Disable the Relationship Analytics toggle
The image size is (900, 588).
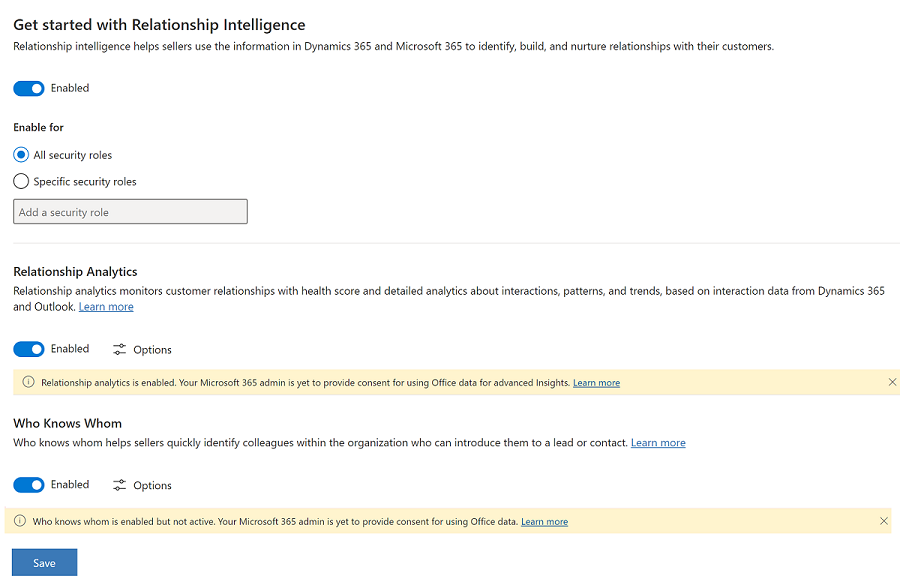[29, 349]
